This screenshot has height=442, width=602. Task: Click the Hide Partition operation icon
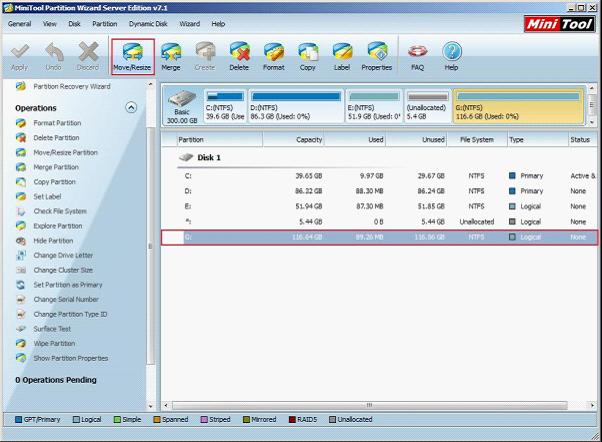coord(21,241)
